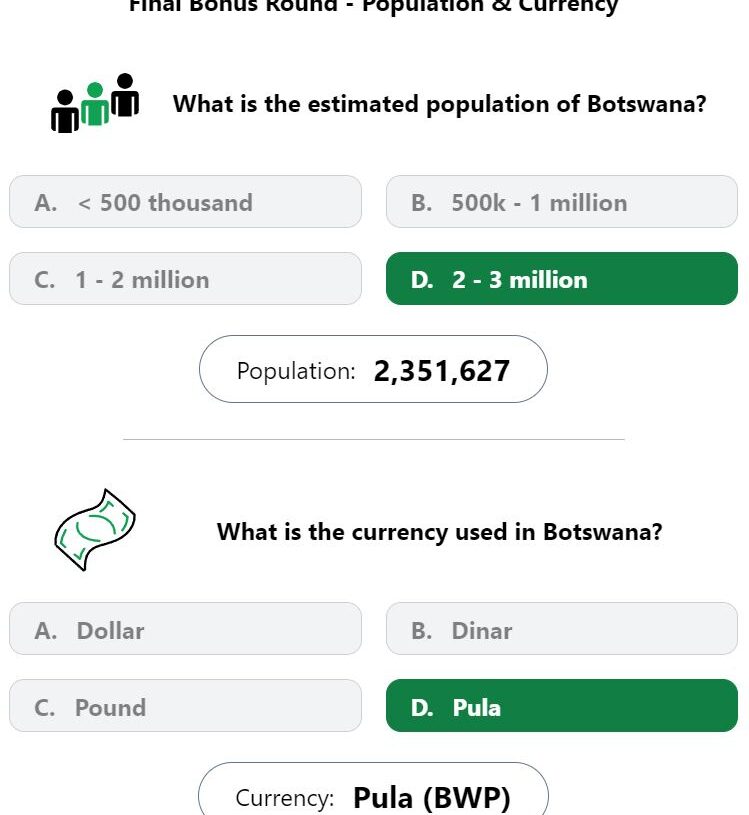Select answer A. < 500 thousand

pyautogui.click(x=186, y=202)
